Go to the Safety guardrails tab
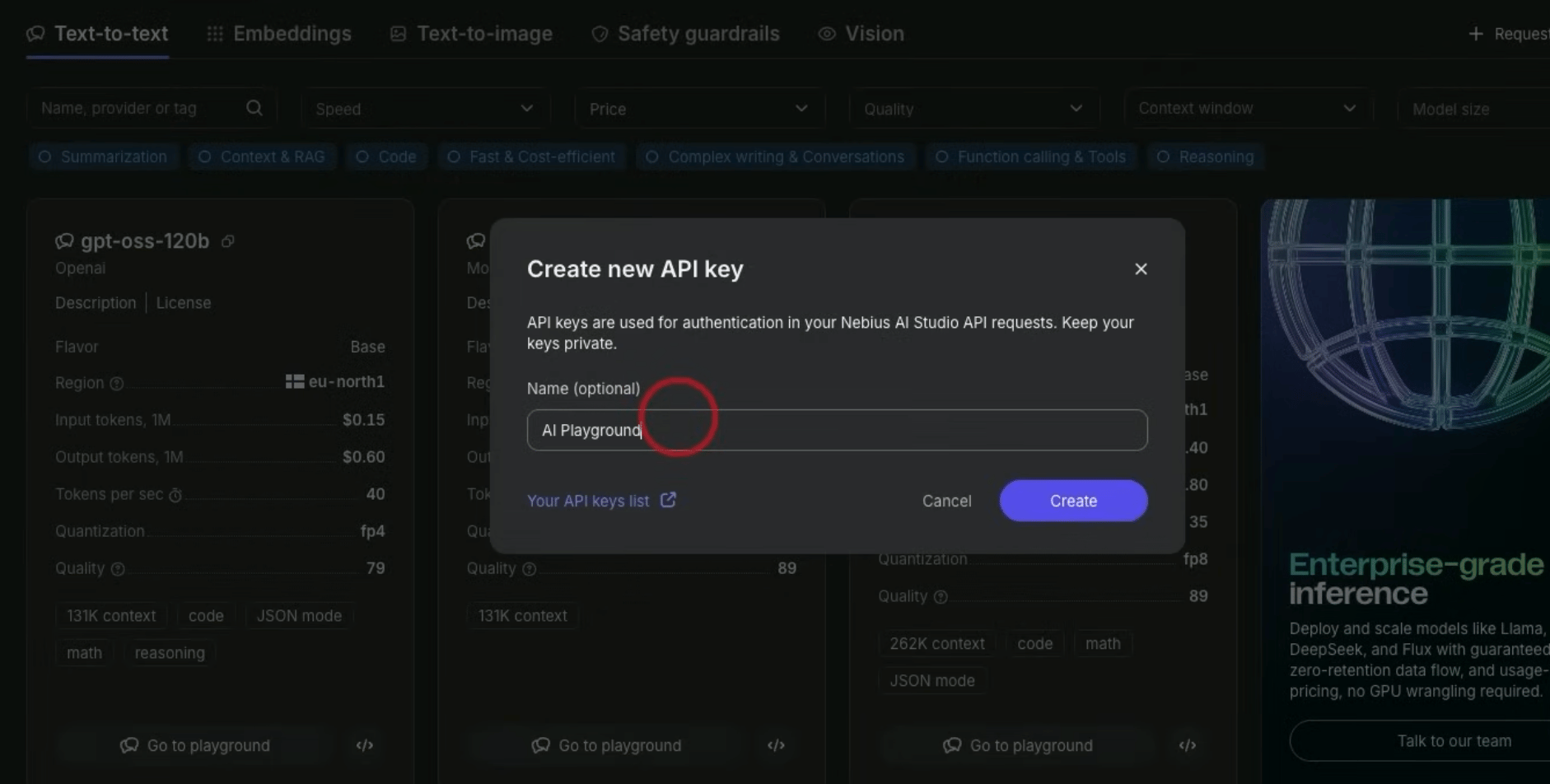The image size is (1550, 784). coord(685,34)
